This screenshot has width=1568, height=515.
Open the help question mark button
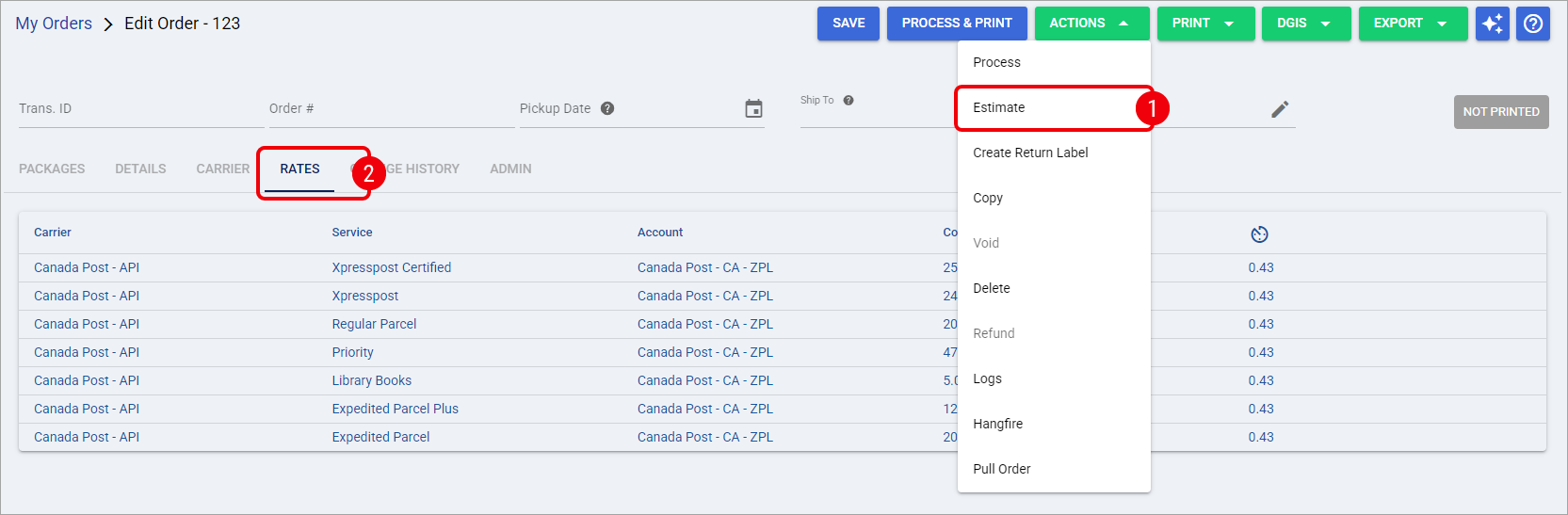(1533, 24)
